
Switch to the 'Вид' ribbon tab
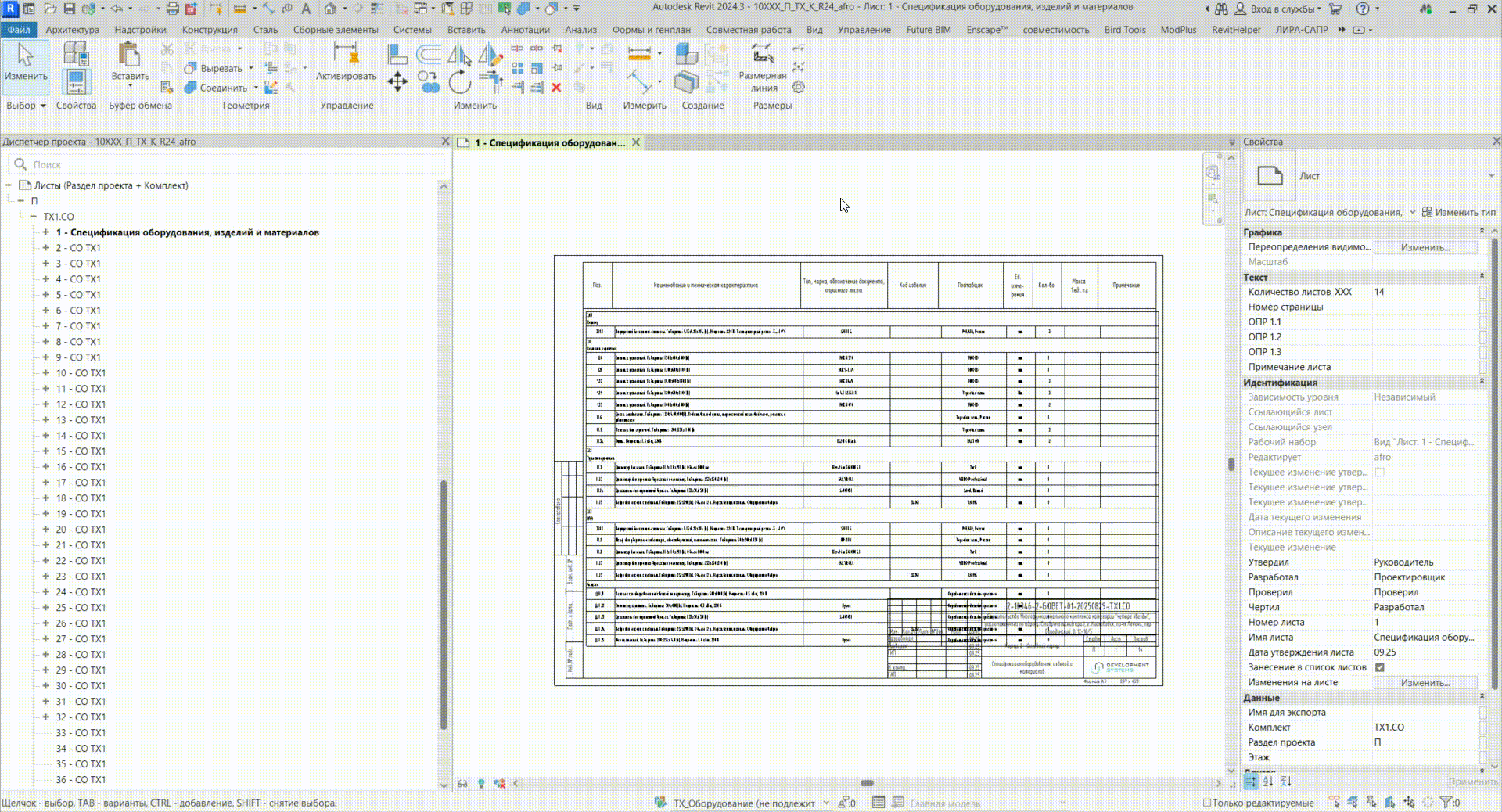(x=814, y=30)
